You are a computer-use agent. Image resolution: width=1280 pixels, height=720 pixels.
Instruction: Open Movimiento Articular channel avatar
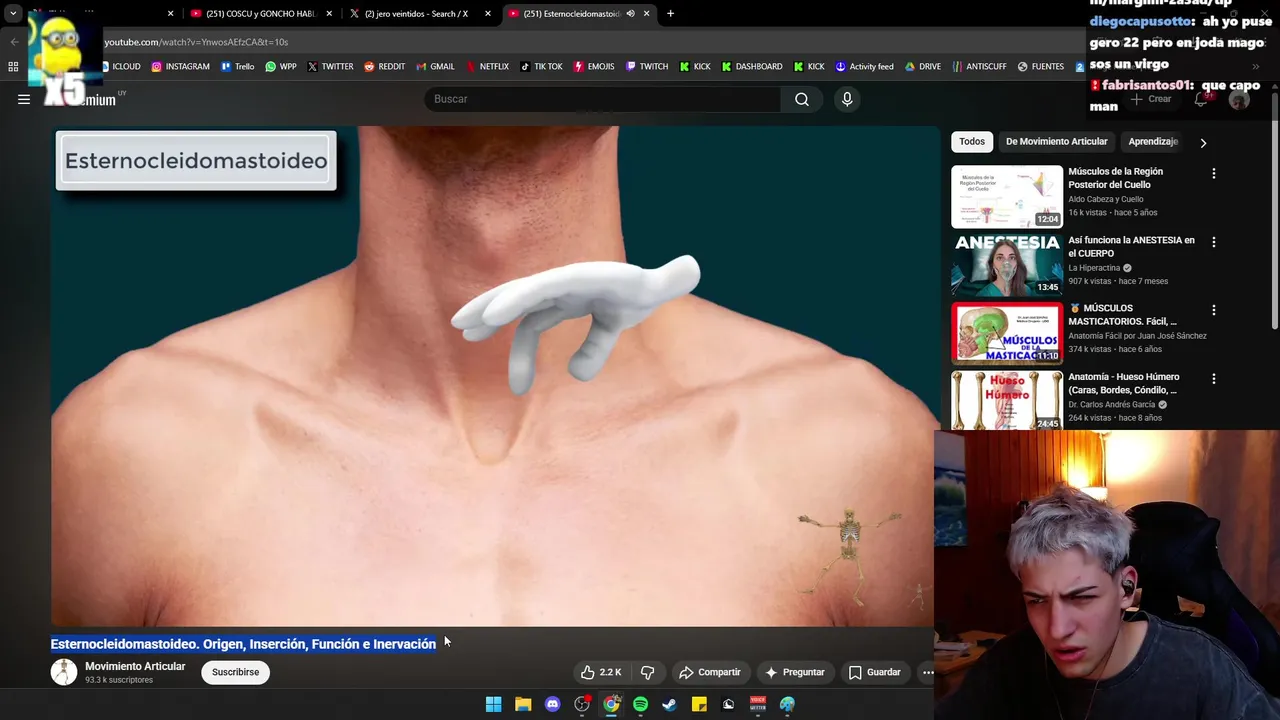(64, 672)
